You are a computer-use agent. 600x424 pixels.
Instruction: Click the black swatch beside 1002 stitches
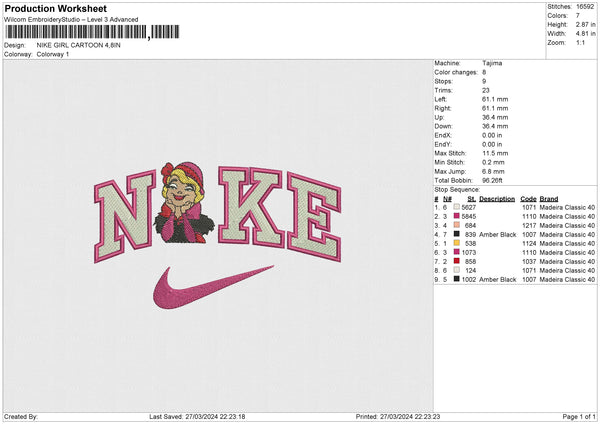pos(457,279)
